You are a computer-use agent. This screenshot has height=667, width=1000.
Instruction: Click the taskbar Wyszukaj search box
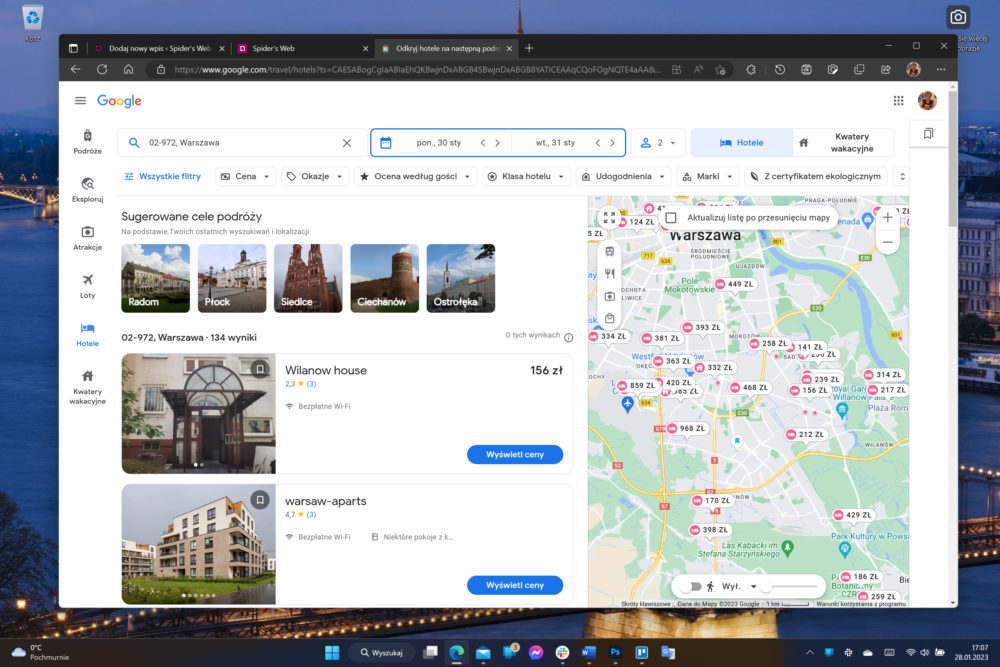coord(381,652)
